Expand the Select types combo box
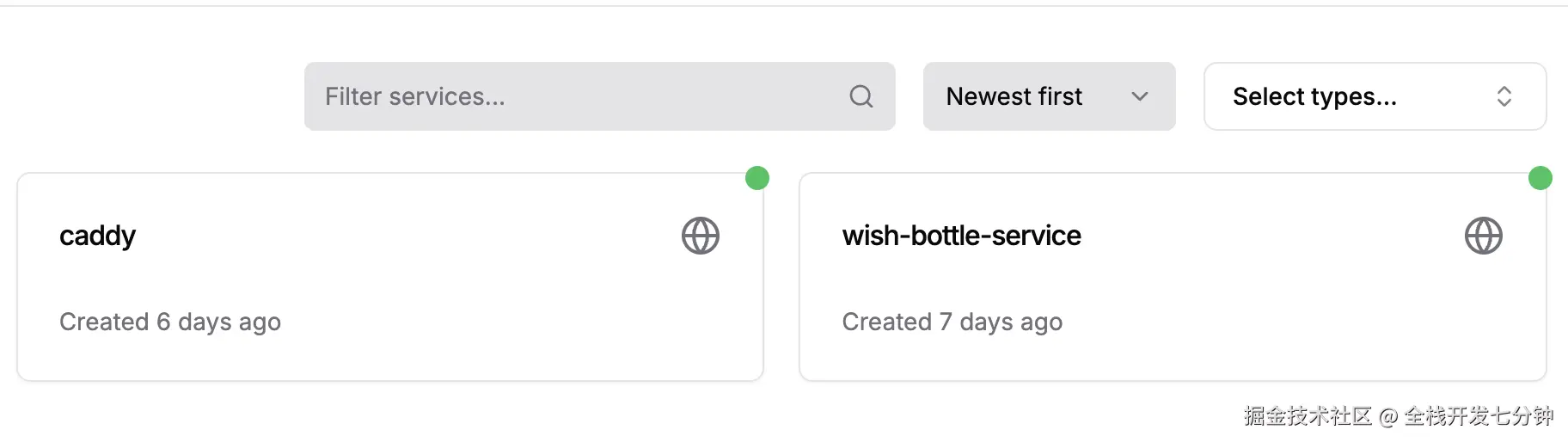This screenshot has height=442, width=1568. (1375, 96)
